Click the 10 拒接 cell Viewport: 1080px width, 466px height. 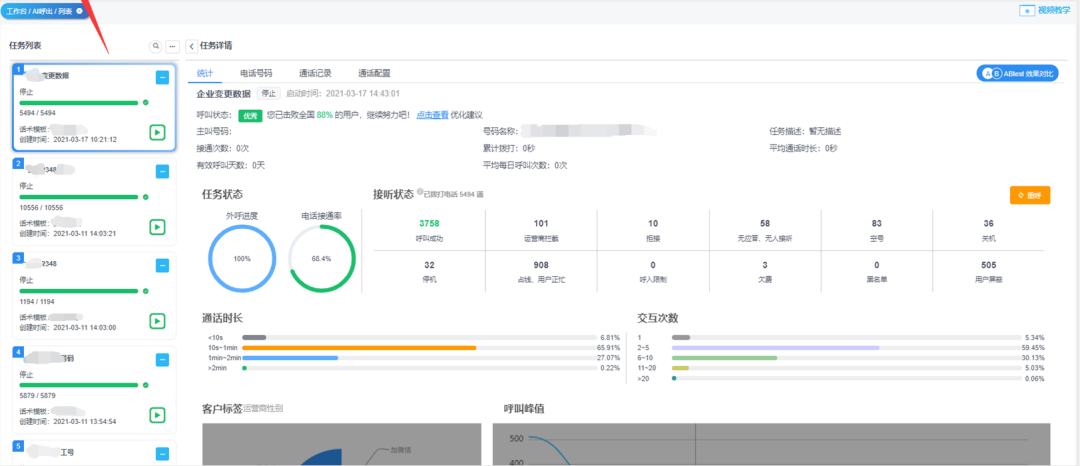653,229
